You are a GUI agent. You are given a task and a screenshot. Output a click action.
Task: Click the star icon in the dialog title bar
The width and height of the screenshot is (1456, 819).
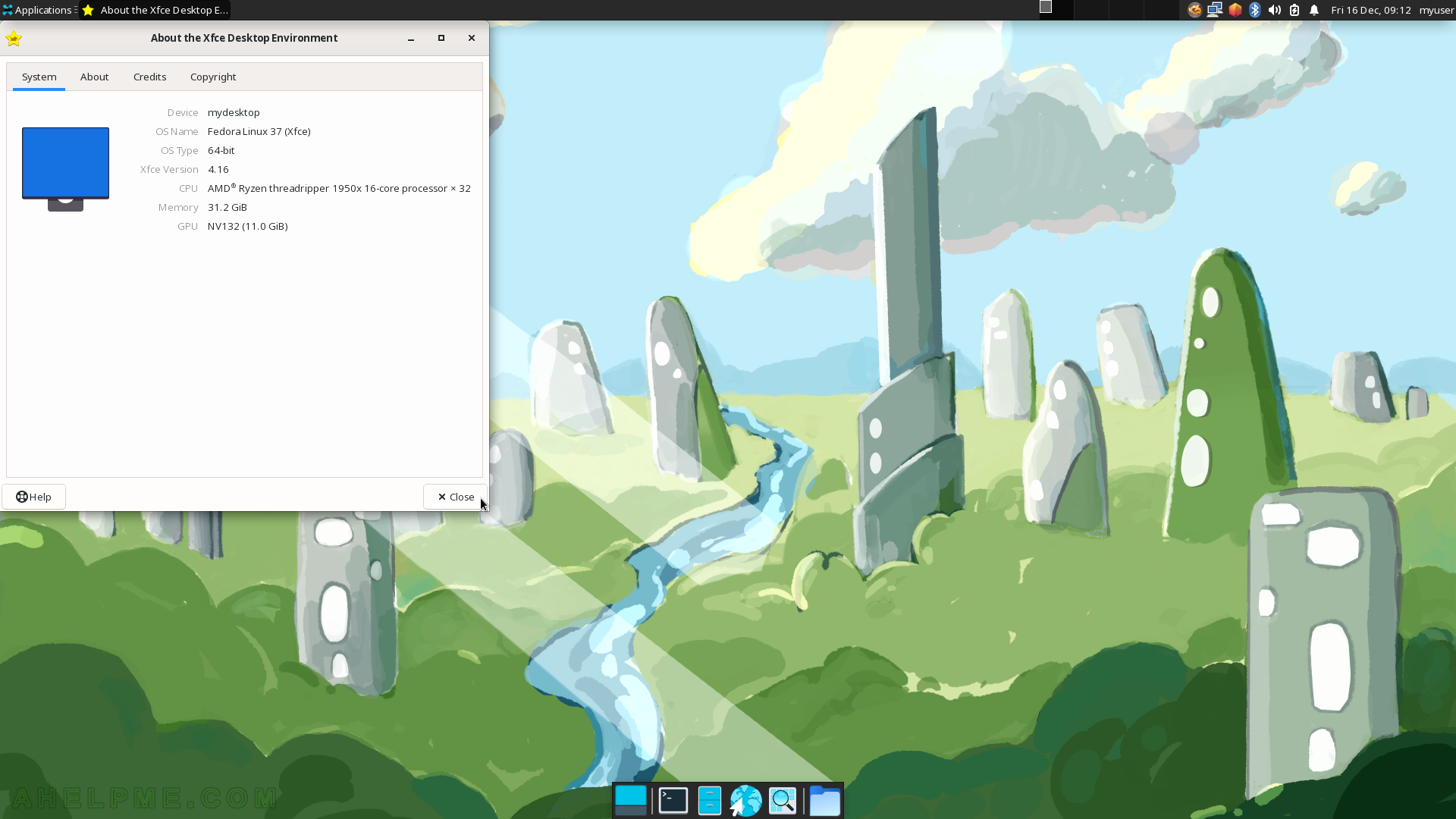pos(14,39)
